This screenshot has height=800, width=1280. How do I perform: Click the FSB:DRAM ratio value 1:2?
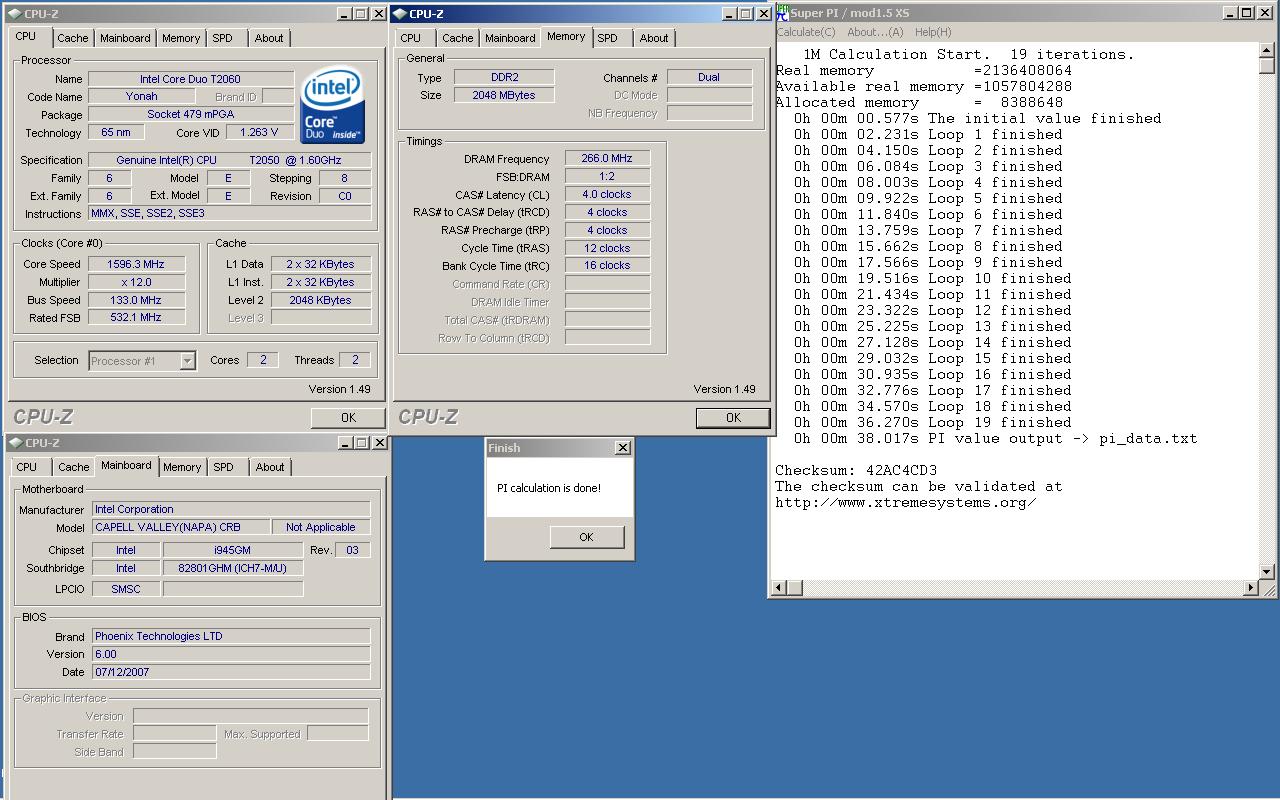click(607, 176)
